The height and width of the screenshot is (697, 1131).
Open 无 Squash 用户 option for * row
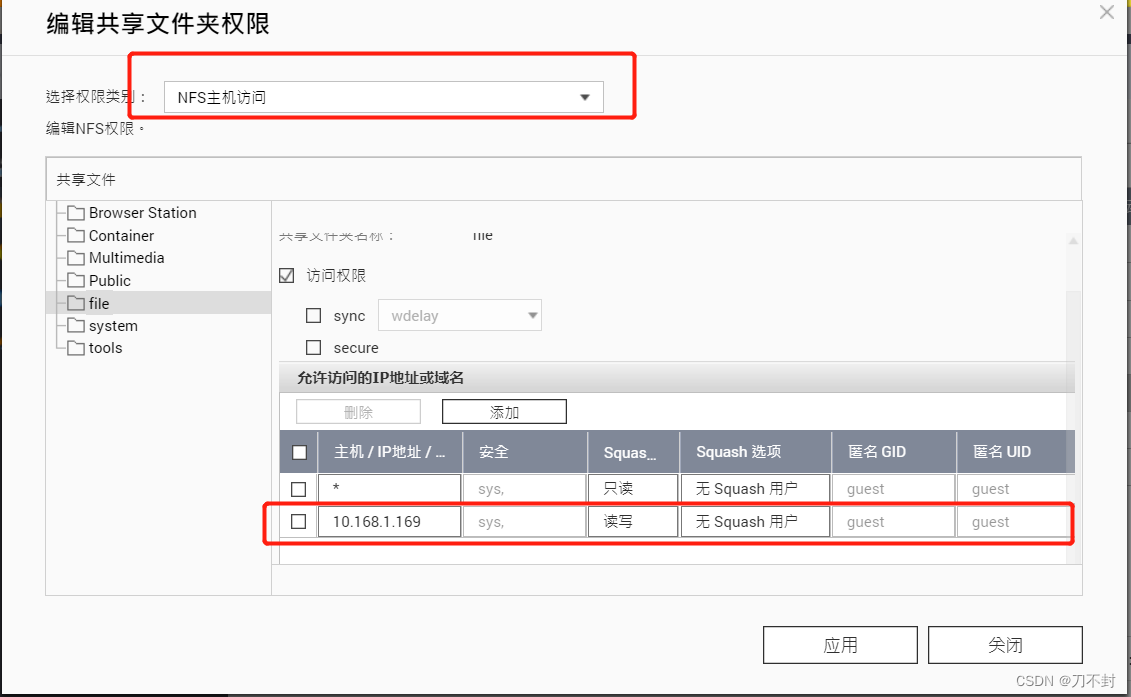point(755,489)
